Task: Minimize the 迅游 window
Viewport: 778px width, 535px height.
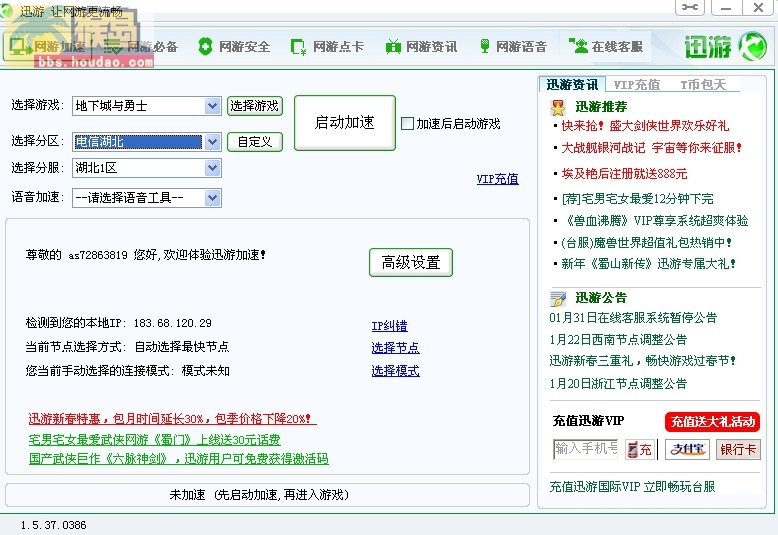Action: click(726, 7)
